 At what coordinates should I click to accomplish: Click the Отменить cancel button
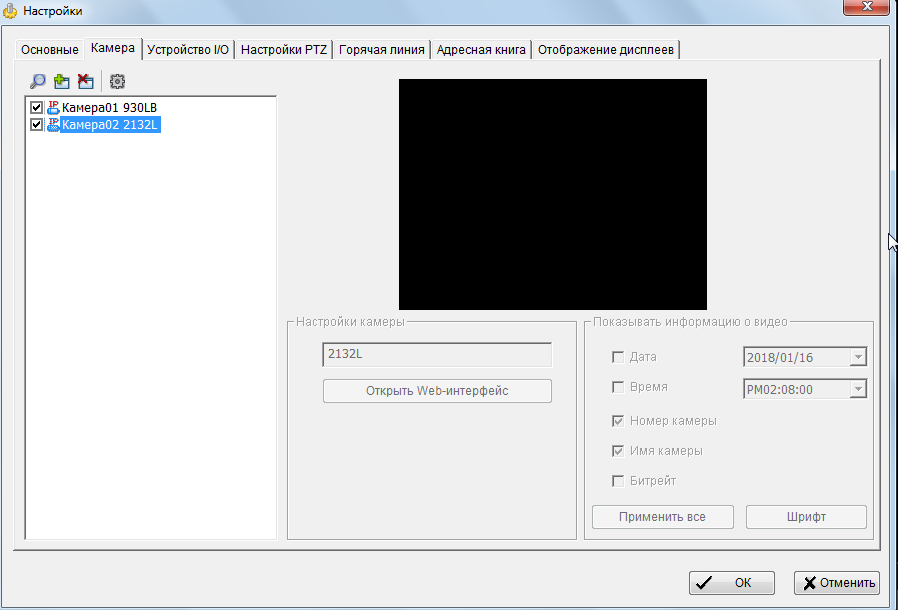pos(837,583)
